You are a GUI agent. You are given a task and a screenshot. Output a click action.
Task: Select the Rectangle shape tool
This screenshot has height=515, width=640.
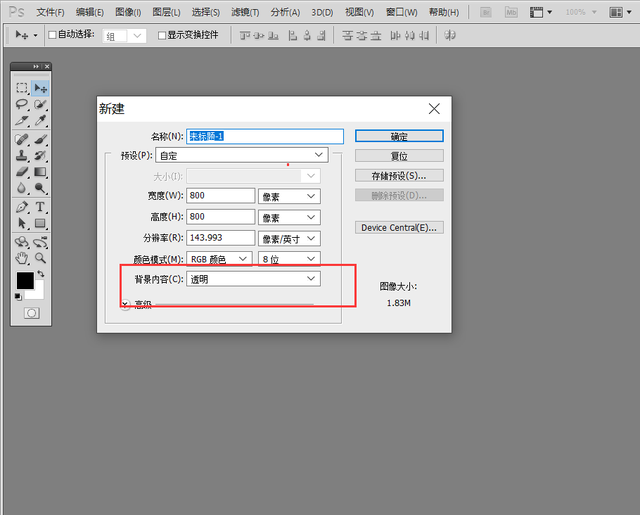coord(40,223)
